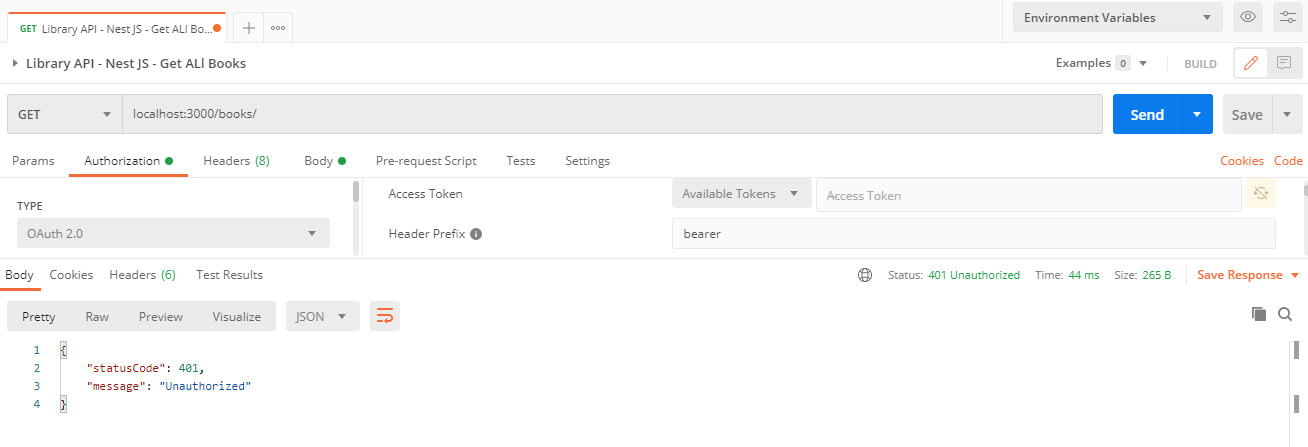Click the search magnifier icon in response
1308x447 pixels.
click(x=1285, y=314)
